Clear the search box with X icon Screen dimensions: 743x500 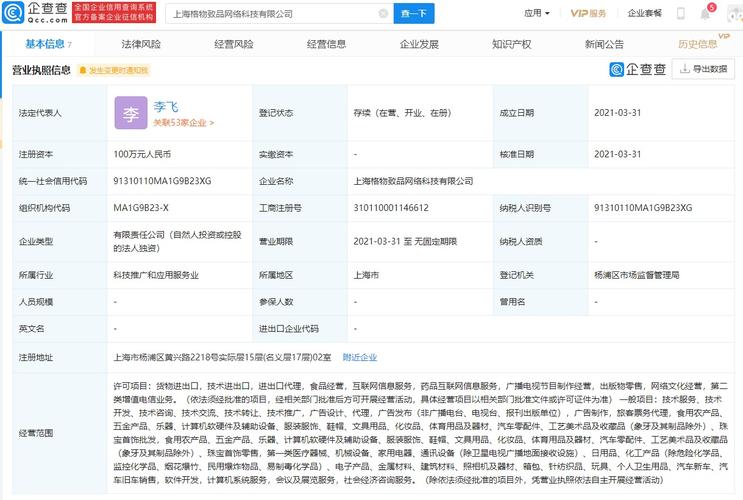pyautogui.click(x=383, y=14)
